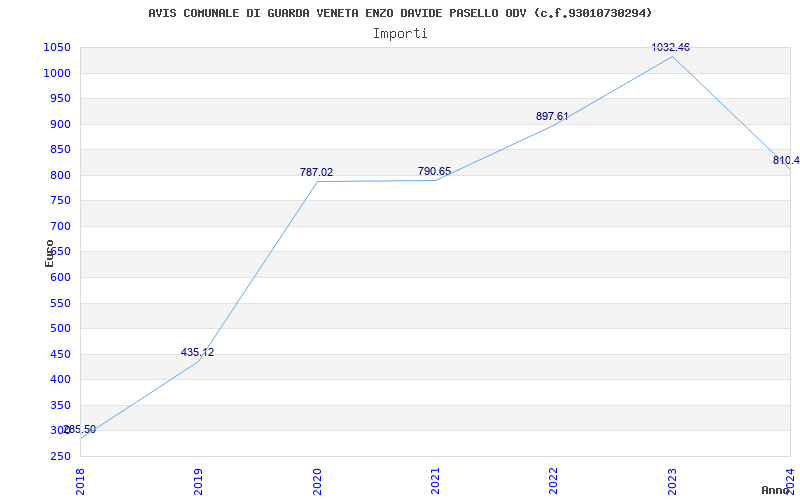Click the 850 y-axis tick label
The width and height of the screenshot is (800, 500).
coord(60,150)
